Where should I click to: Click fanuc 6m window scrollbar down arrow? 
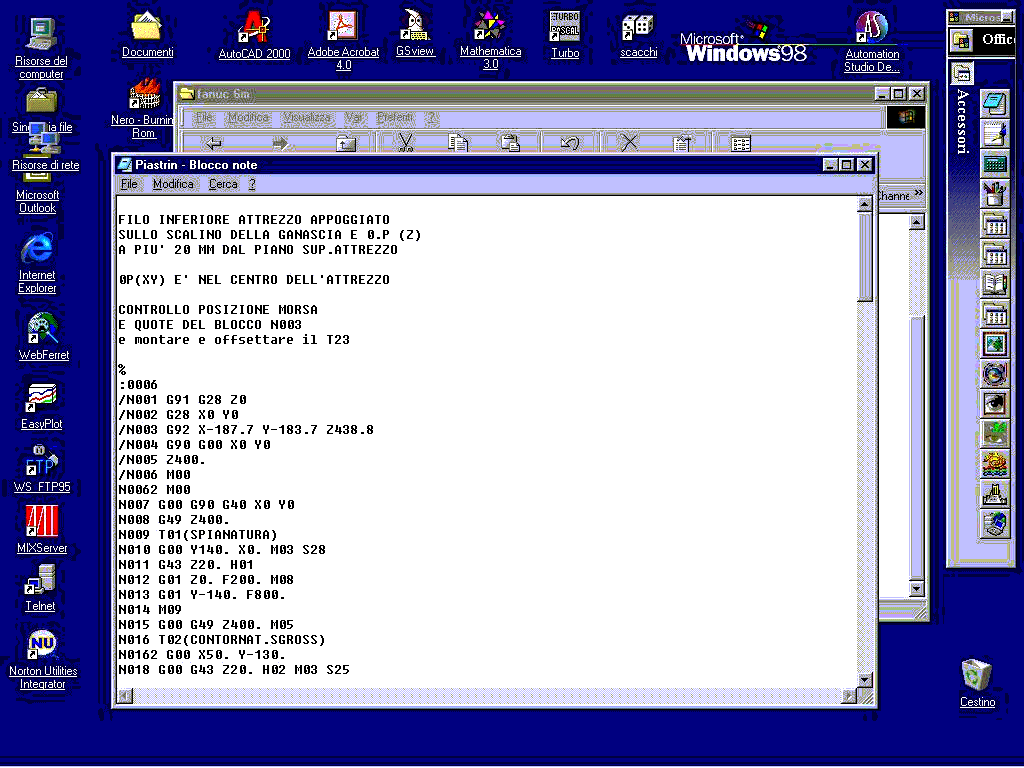tap(916, 588)
